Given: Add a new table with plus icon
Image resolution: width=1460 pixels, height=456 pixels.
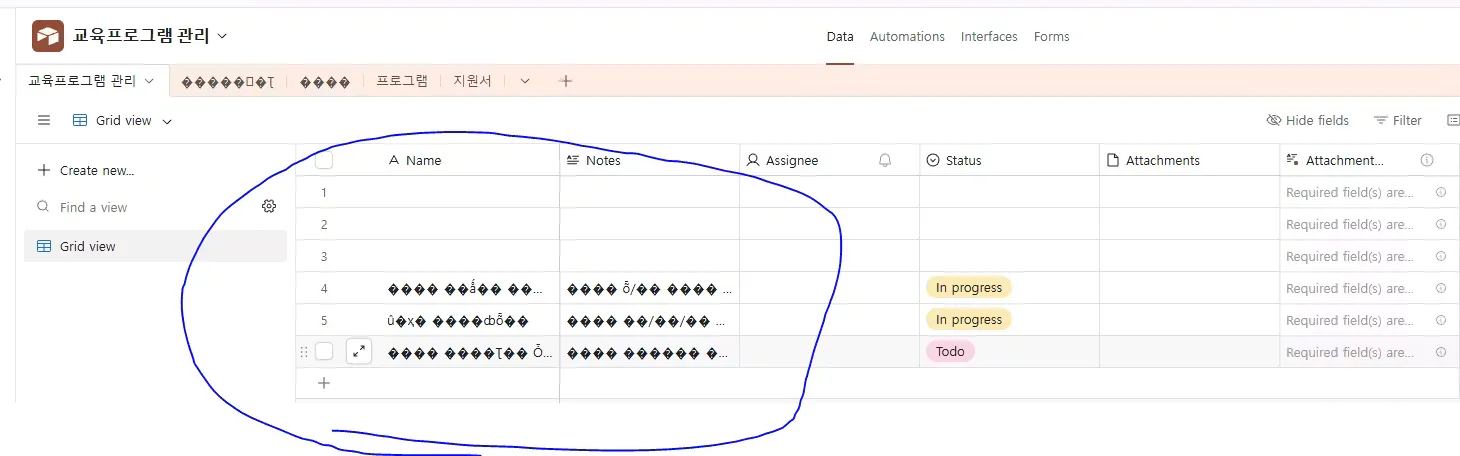Looking at the screenshot, I should pyautogui.click(x=565, y=81).
